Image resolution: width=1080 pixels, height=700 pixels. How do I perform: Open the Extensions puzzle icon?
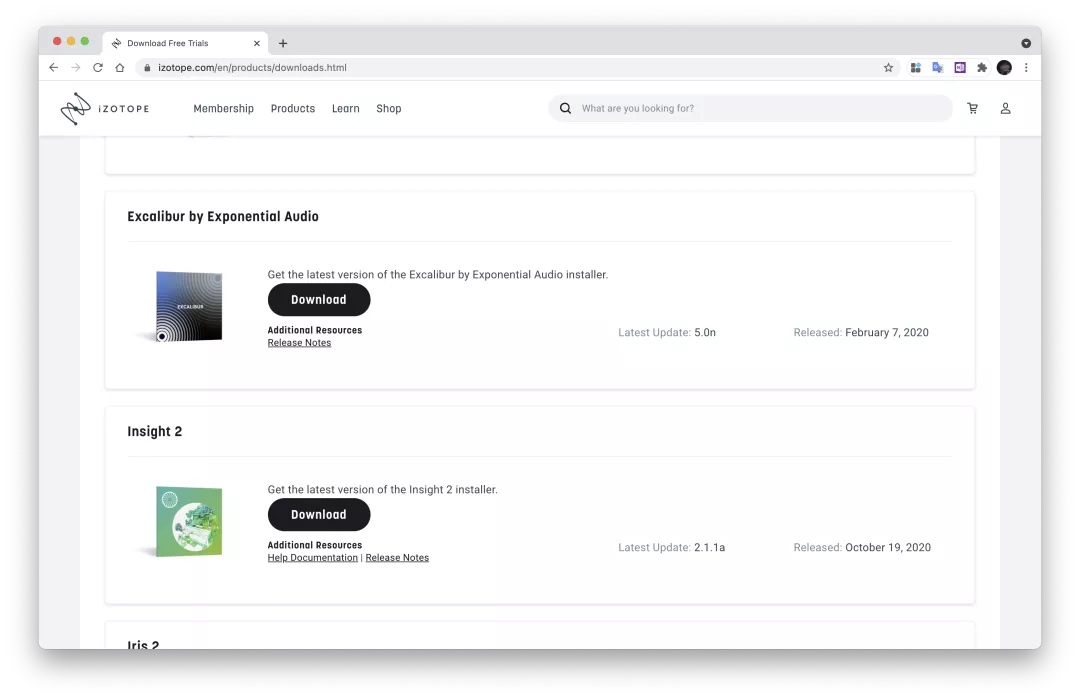tap(982, 68)
